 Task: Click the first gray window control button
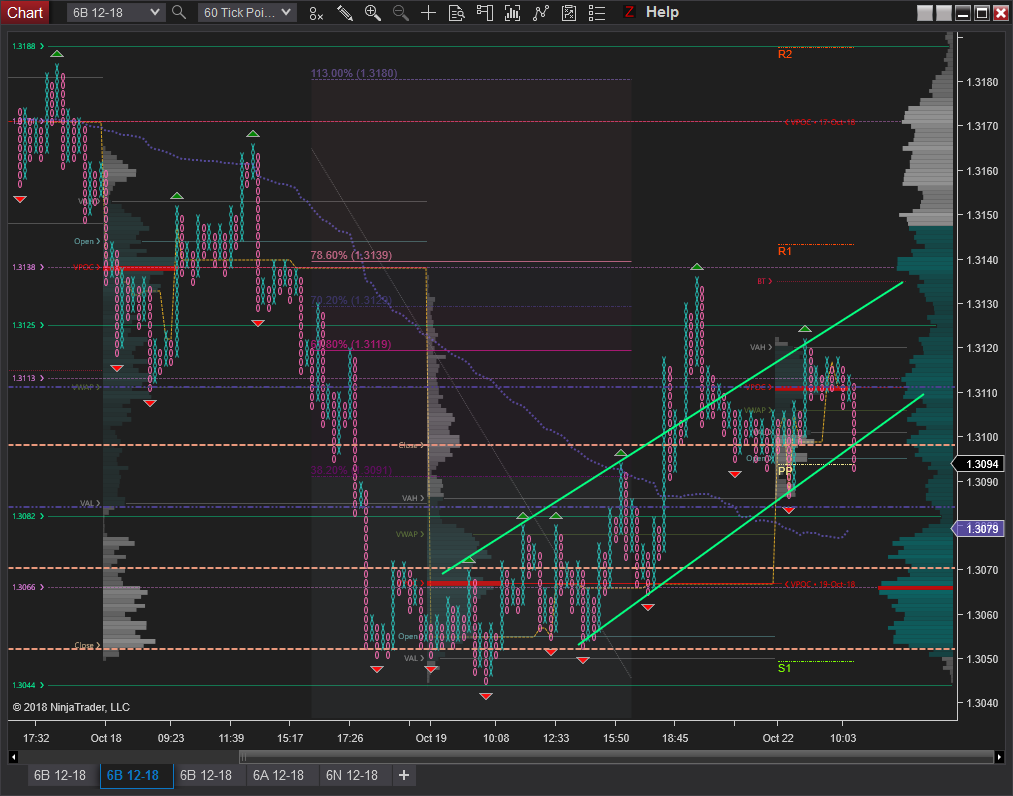[925, 12]
